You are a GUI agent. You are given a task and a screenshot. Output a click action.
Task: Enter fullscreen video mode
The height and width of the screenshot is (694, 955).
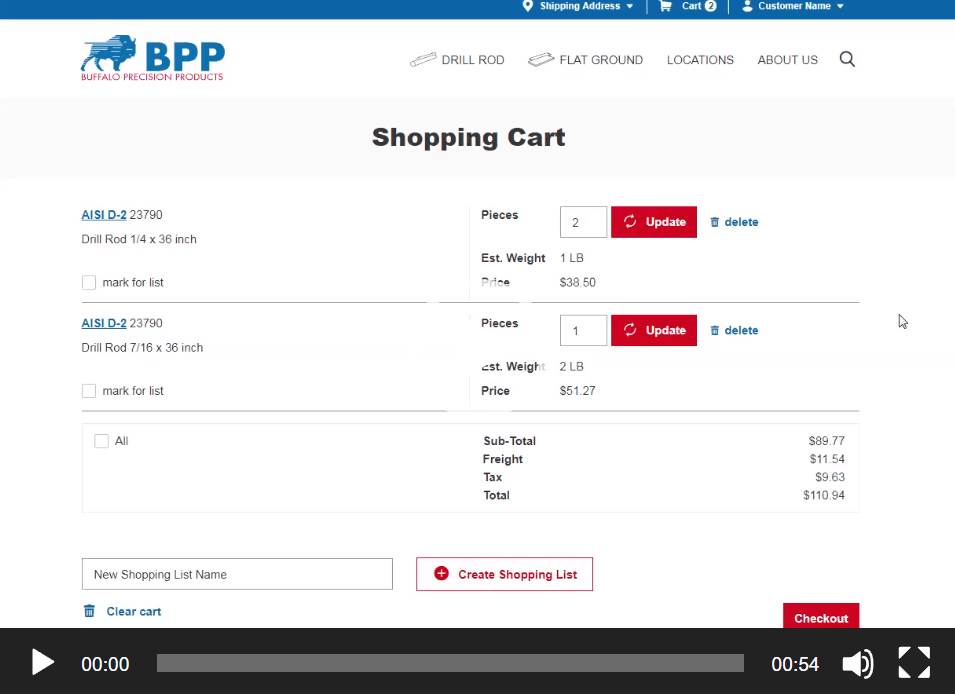913,662
